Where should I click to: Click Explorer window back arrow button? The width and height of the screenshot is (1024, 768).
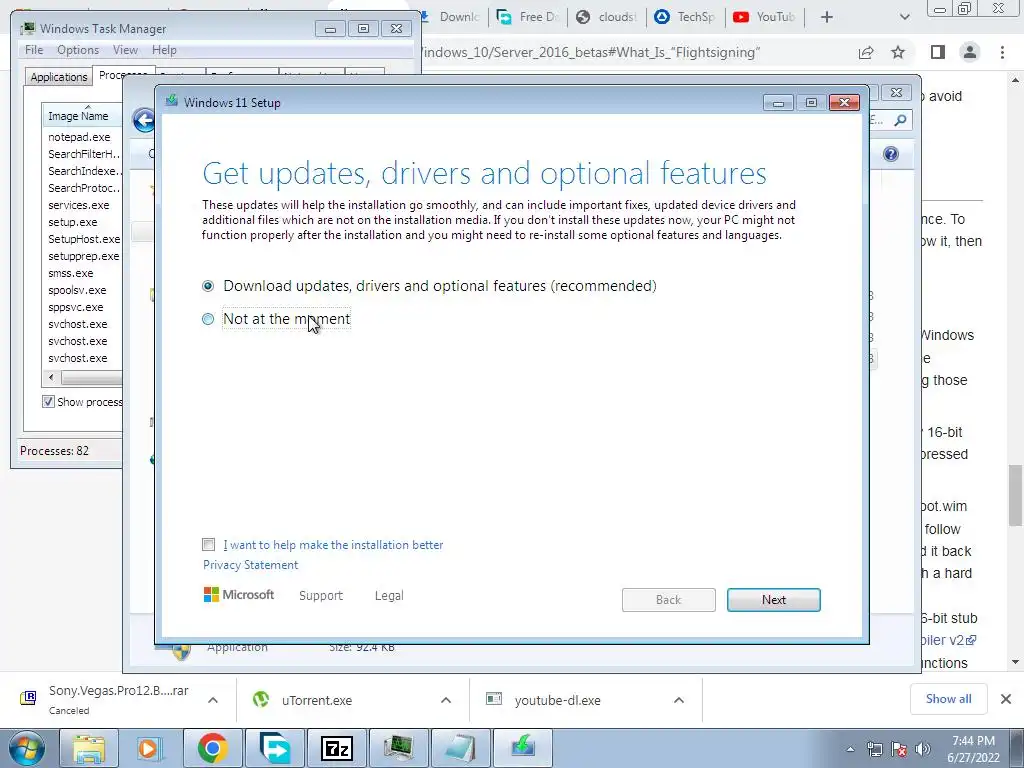pos(143,120)
